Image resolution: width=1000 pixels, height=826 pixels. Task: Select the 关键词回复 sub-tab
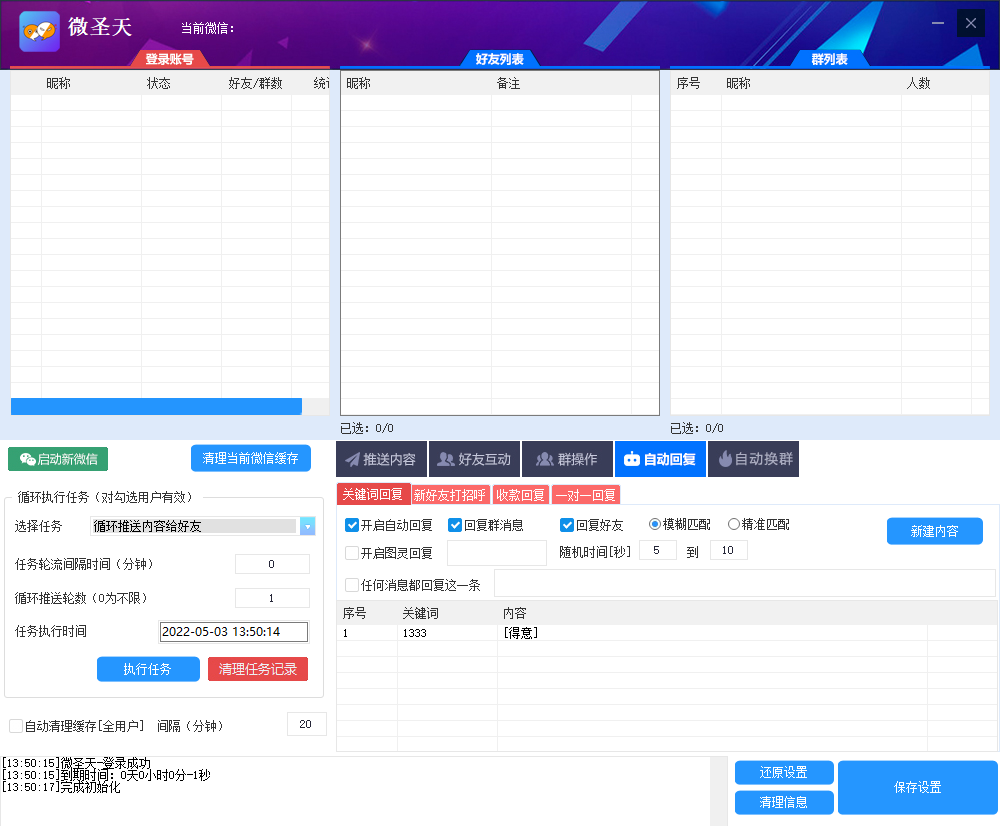click(x=372, y=494)
